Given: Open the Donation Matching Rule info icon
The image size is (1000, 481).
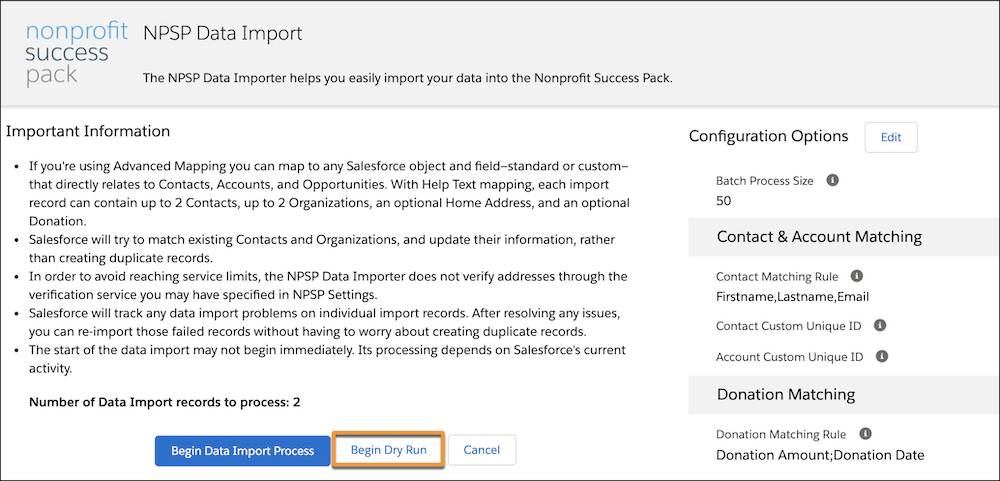Looking at the screenshot, I should [865, 434].
